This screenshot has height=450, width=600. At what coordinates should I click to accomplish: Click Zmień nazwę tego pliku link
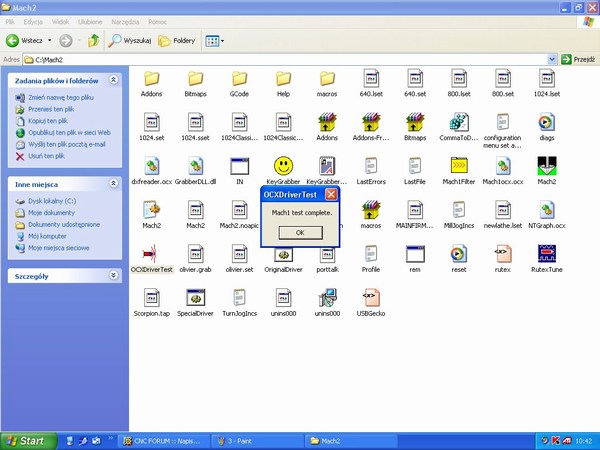point(61,98)
